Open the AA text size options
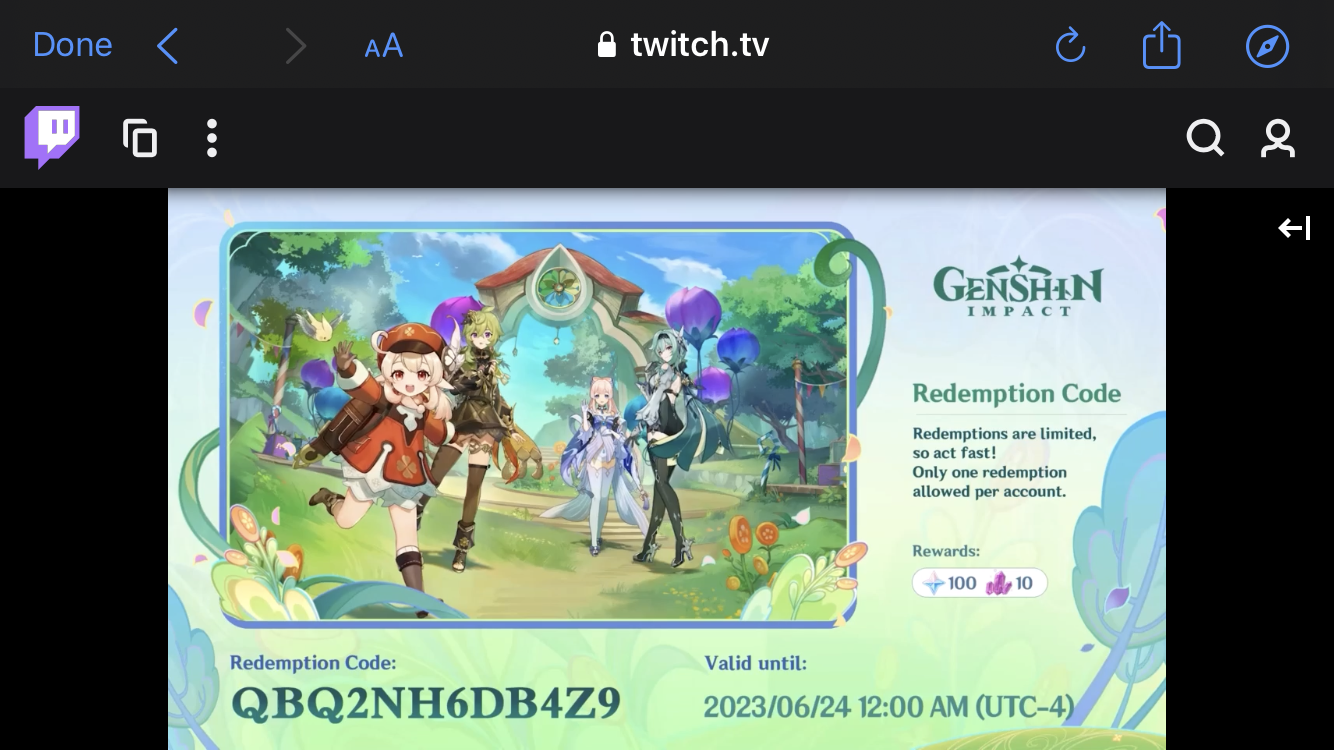Image resolution: width=1334 pixels, height=750 pixels. click(x=382, y=45)
